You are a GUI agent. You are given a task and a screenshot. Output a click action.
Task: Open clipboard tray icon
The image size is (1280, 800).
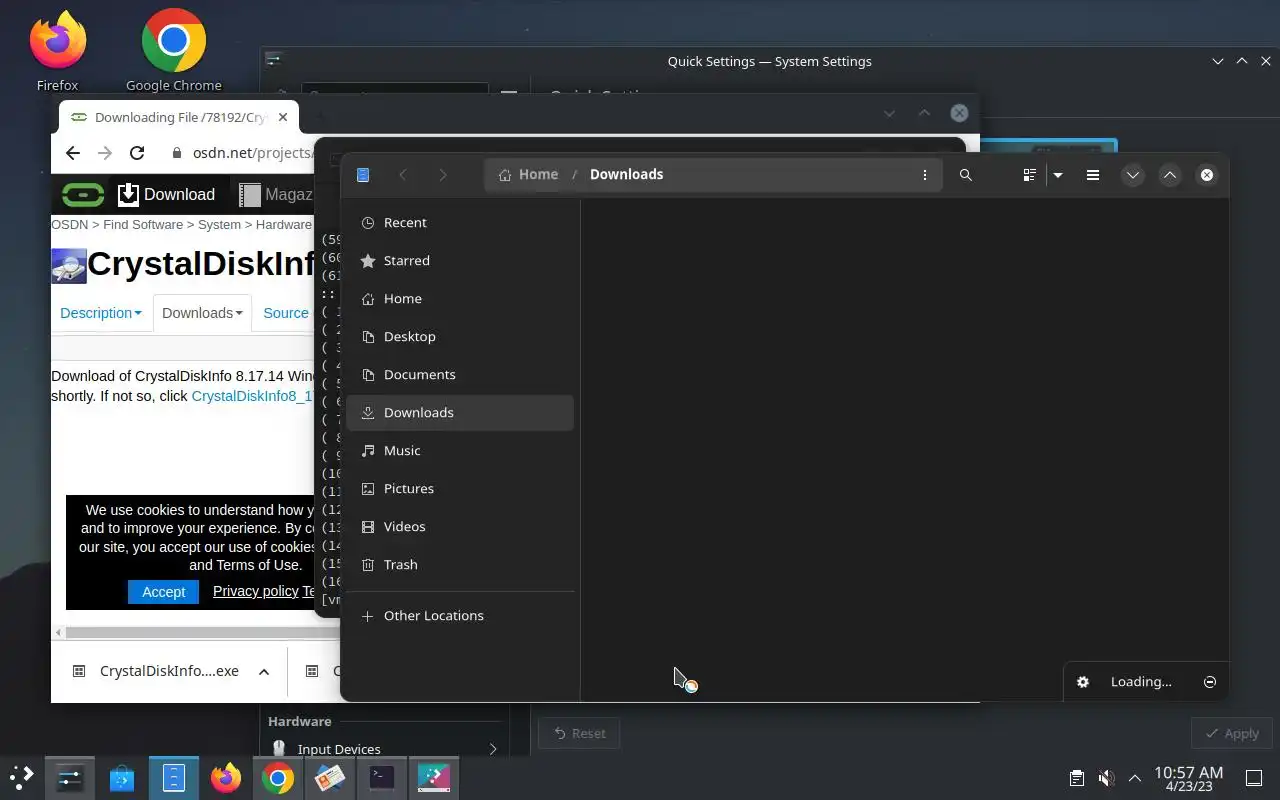point(1076,778)
